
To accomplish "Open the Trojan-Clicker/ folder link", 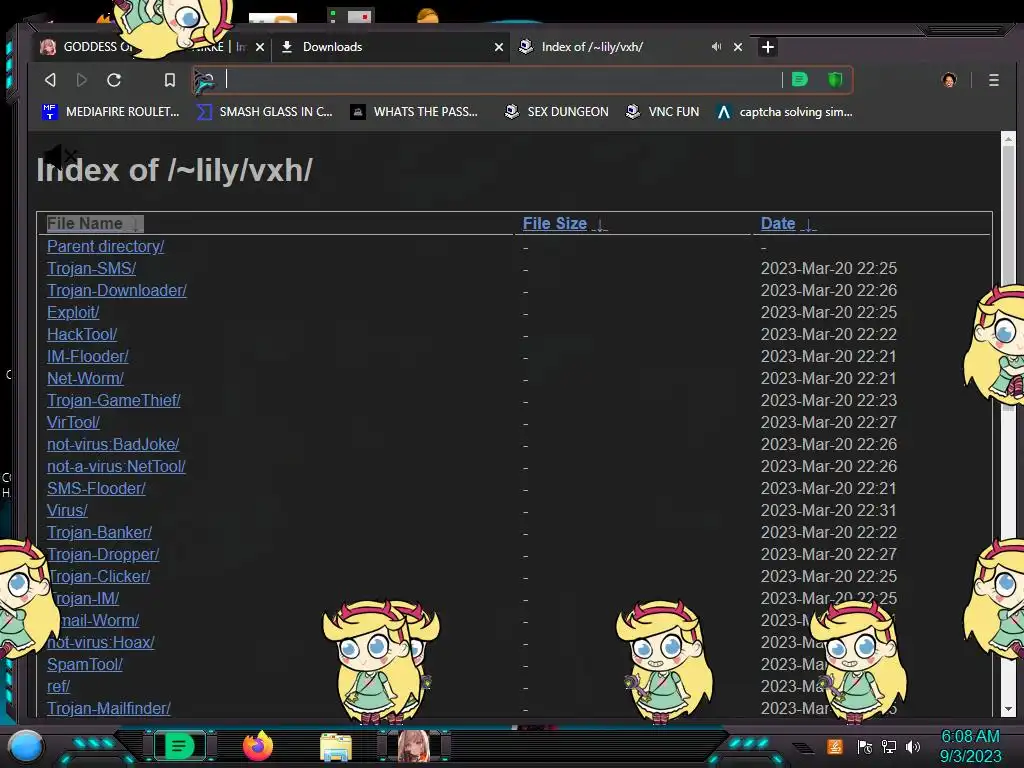I will pos(99,577).
